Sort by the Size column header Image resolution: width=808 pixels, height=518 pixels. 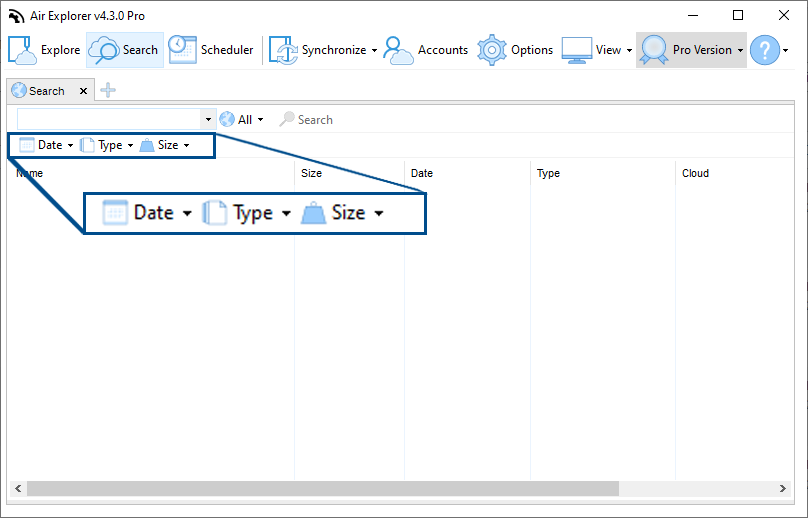coord(349,173)
